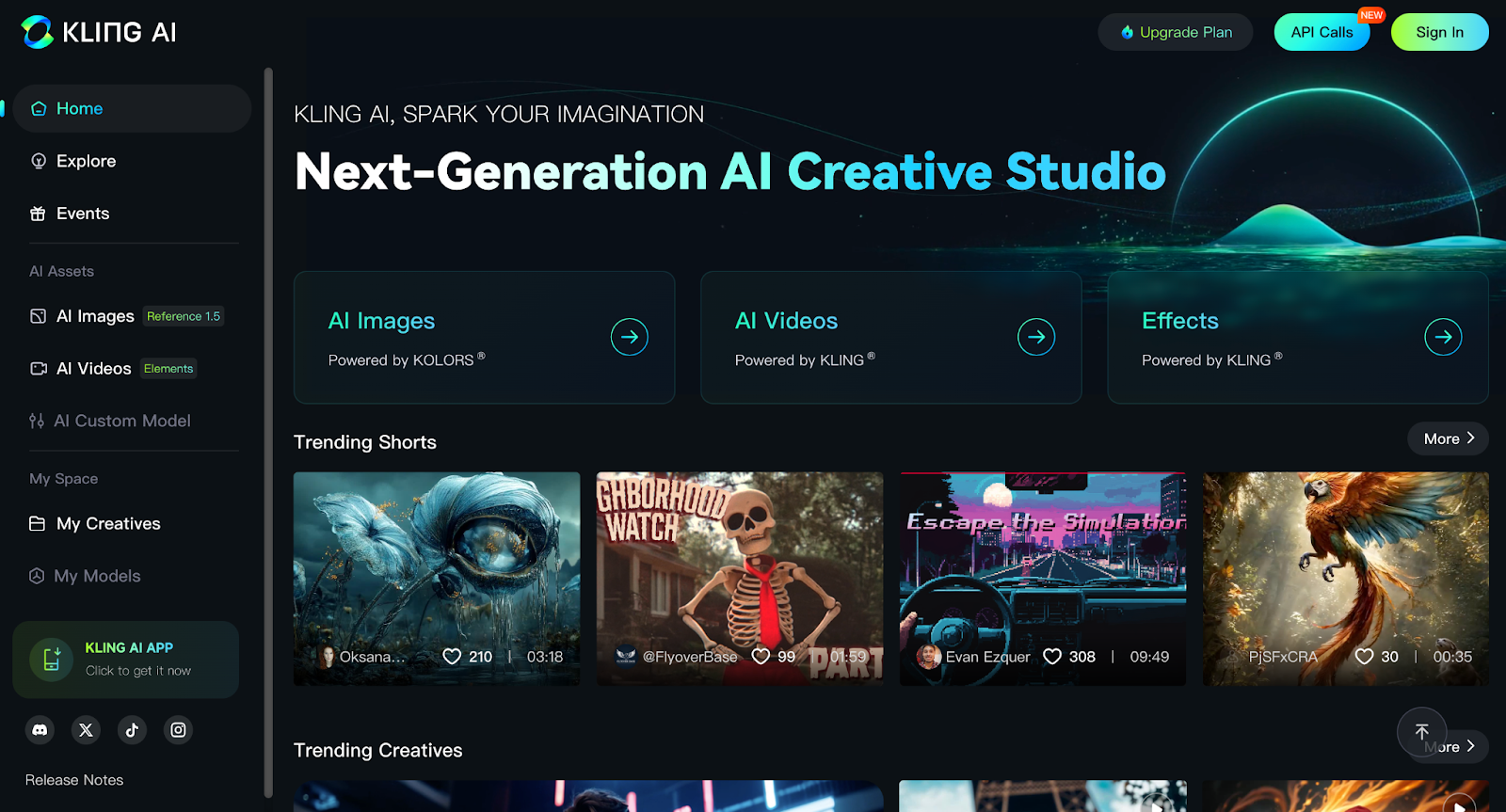Click the KLING AI APP download banner
Image resolution: width=1506 pixels, height=812 pixels.
125,660
